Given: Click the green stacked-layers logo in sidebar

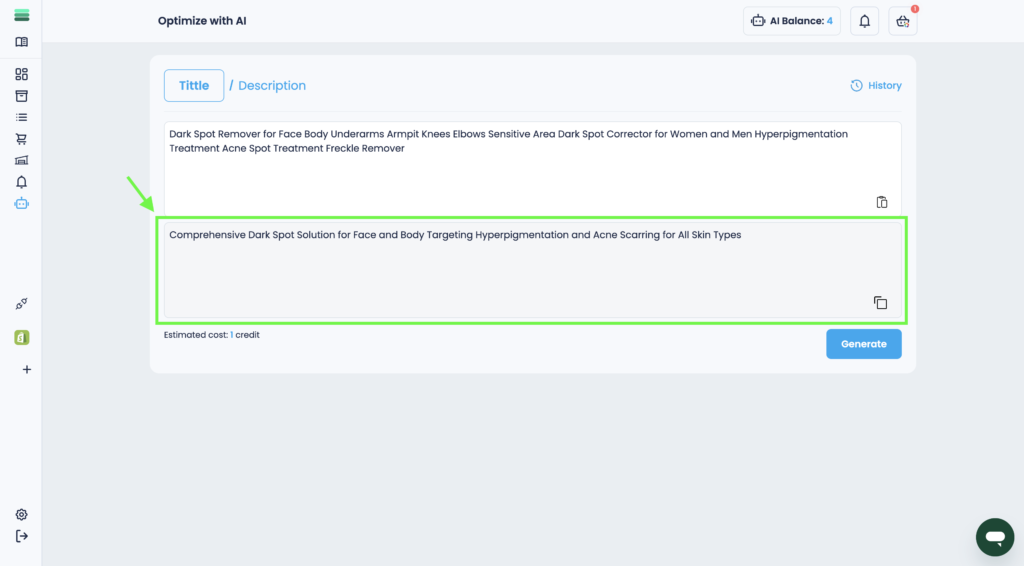Looking at the screenshot, I should click(x=21, y=17).
